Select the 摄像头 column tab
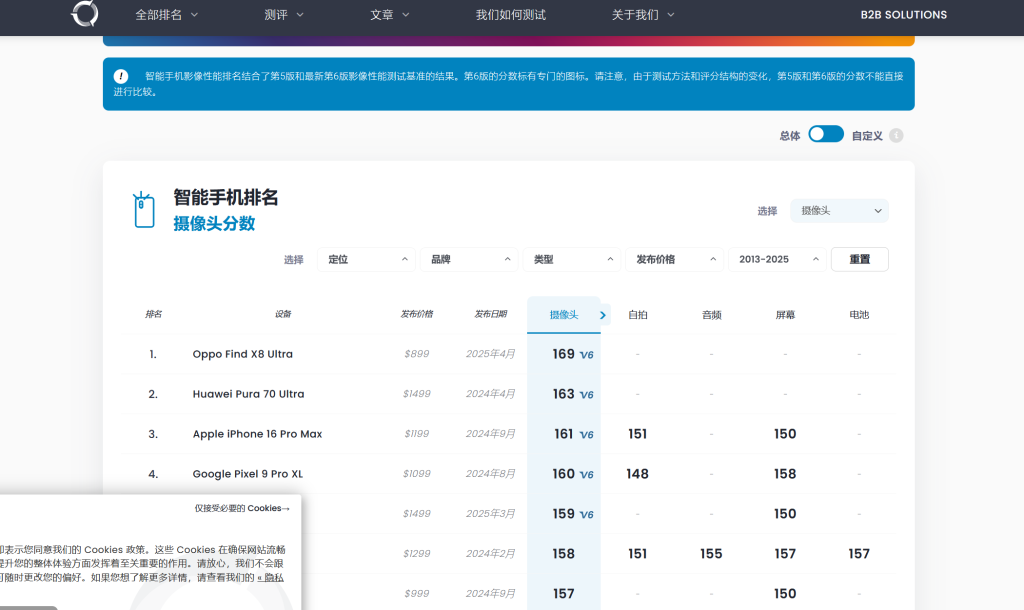This screenshot has width=1024, height=610. 564,315
